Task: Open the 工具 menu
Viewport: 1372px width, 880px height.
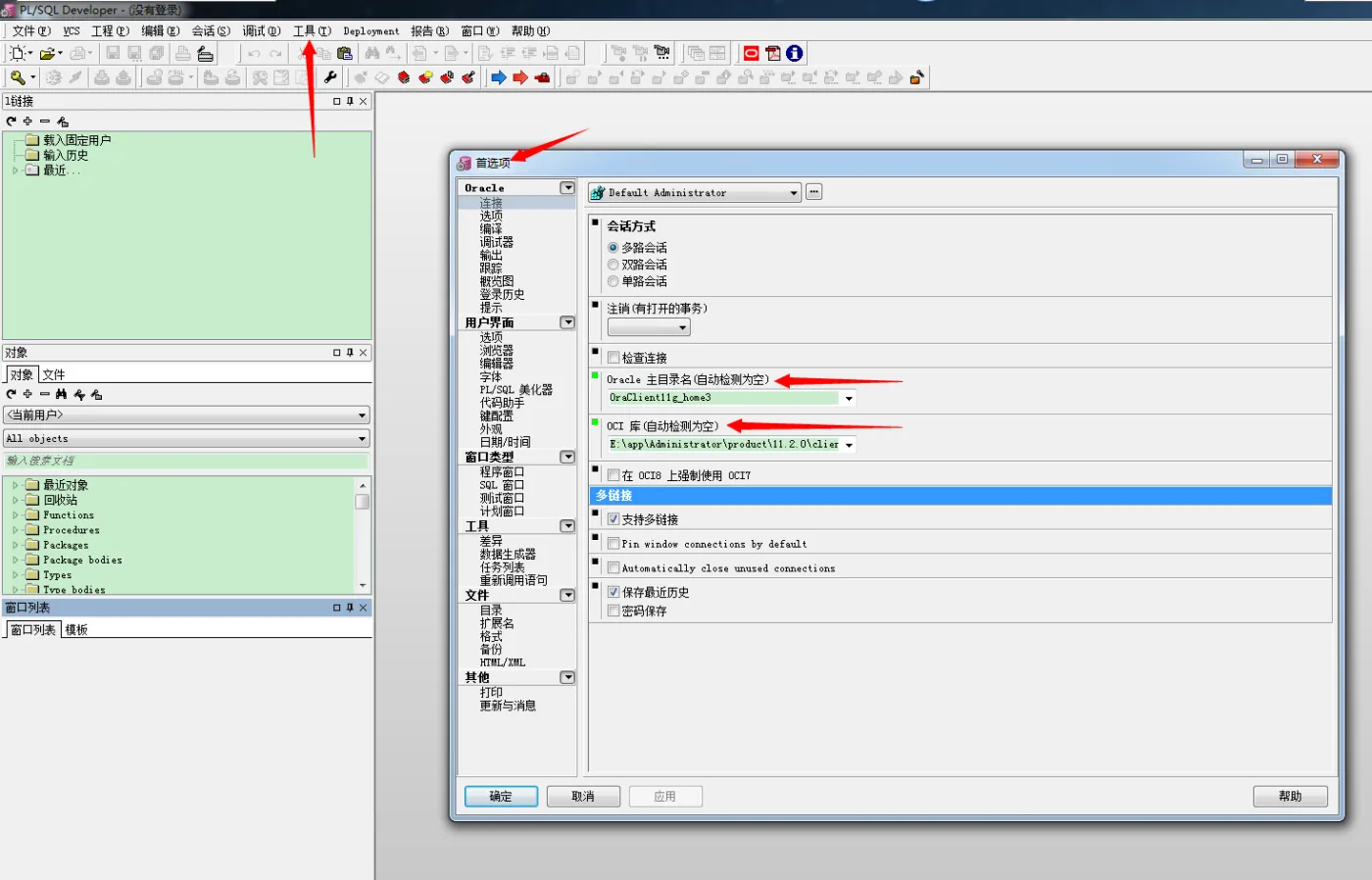Action: coord(312,31)
